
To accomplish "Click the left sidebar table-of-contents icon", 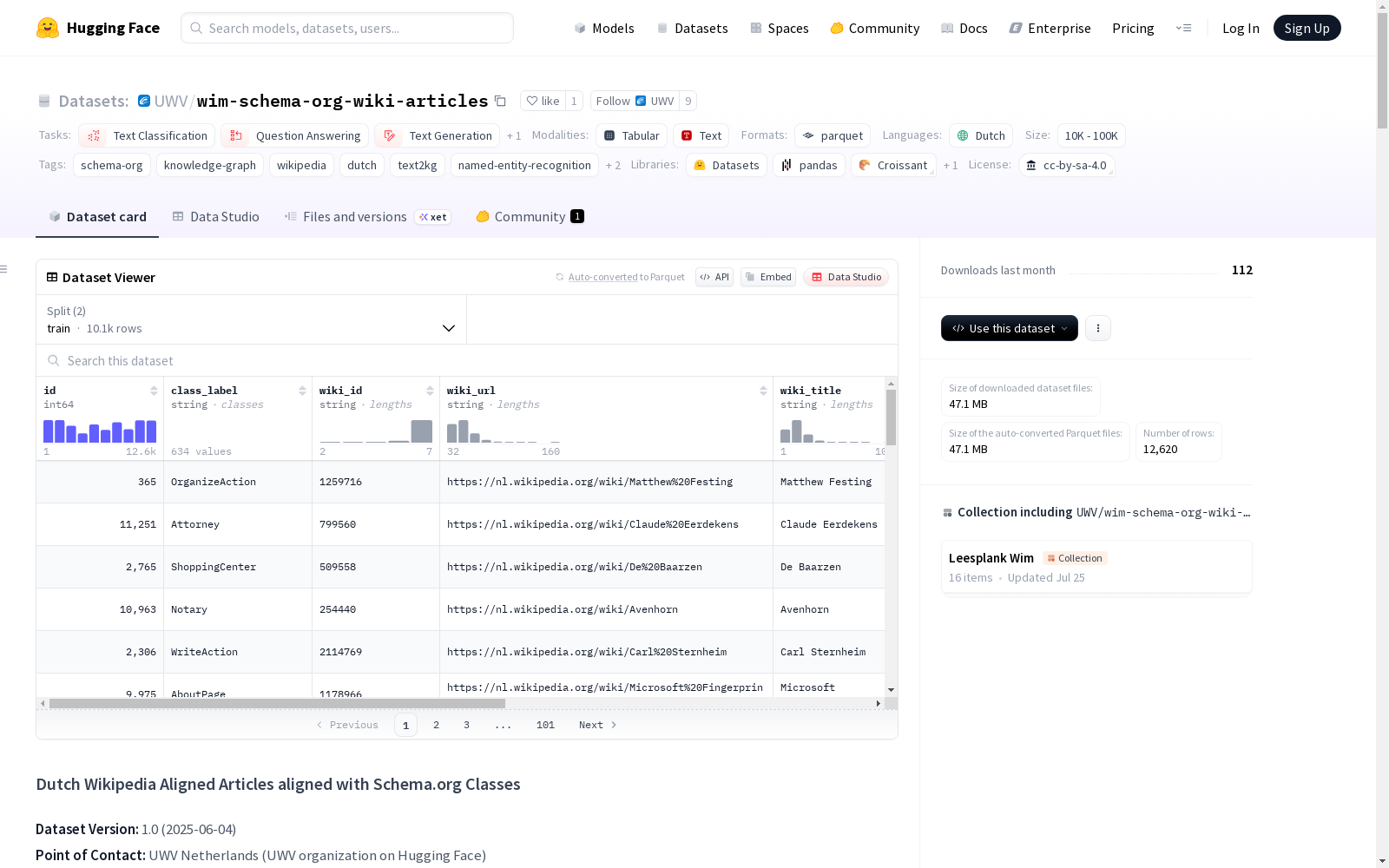I will (3, 269).
